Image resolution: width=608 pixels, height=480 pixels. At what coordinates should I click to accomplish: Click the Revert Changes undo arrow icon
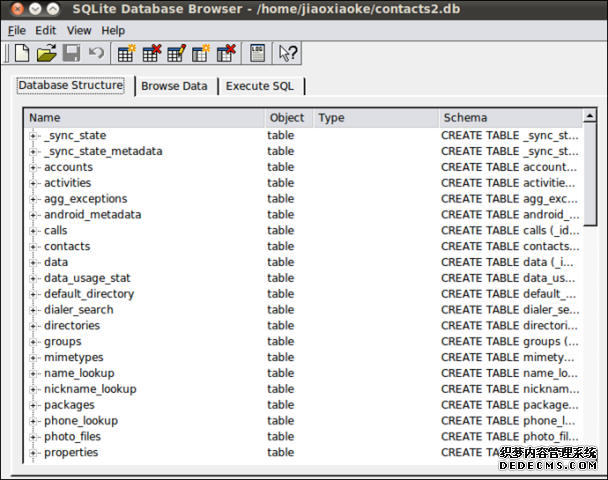(96, 53)
